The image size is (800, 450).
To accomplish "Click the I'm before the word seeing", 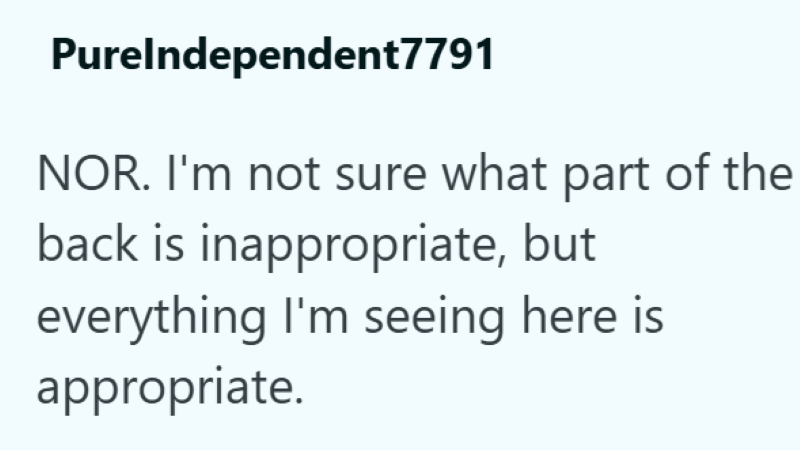I will 316,315.
